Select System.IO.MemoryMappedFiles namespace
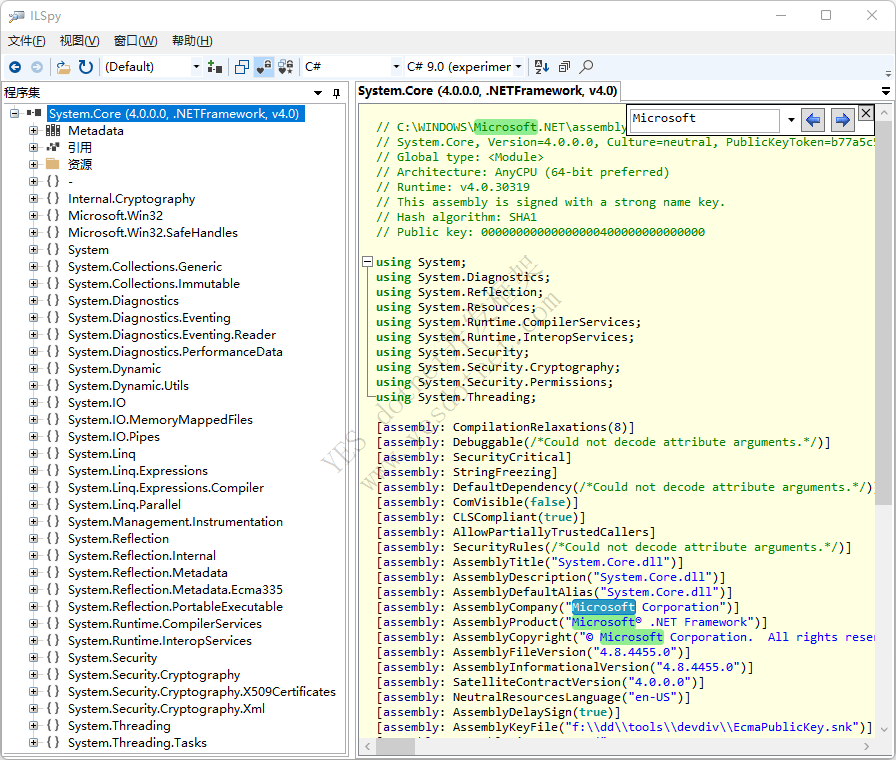Image resolution: width=896 pixels, height=760 pixels. click(x=160, y=420)
